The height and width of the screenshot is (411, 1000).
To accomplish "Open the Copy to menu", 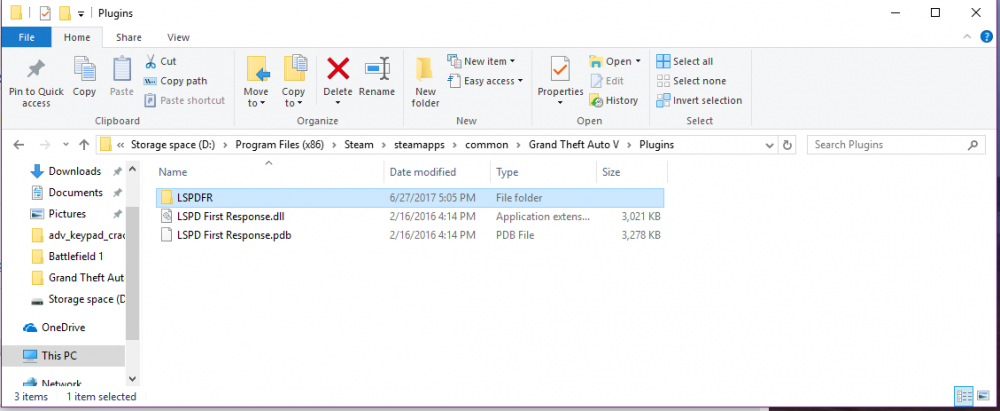I will point(293,83).
